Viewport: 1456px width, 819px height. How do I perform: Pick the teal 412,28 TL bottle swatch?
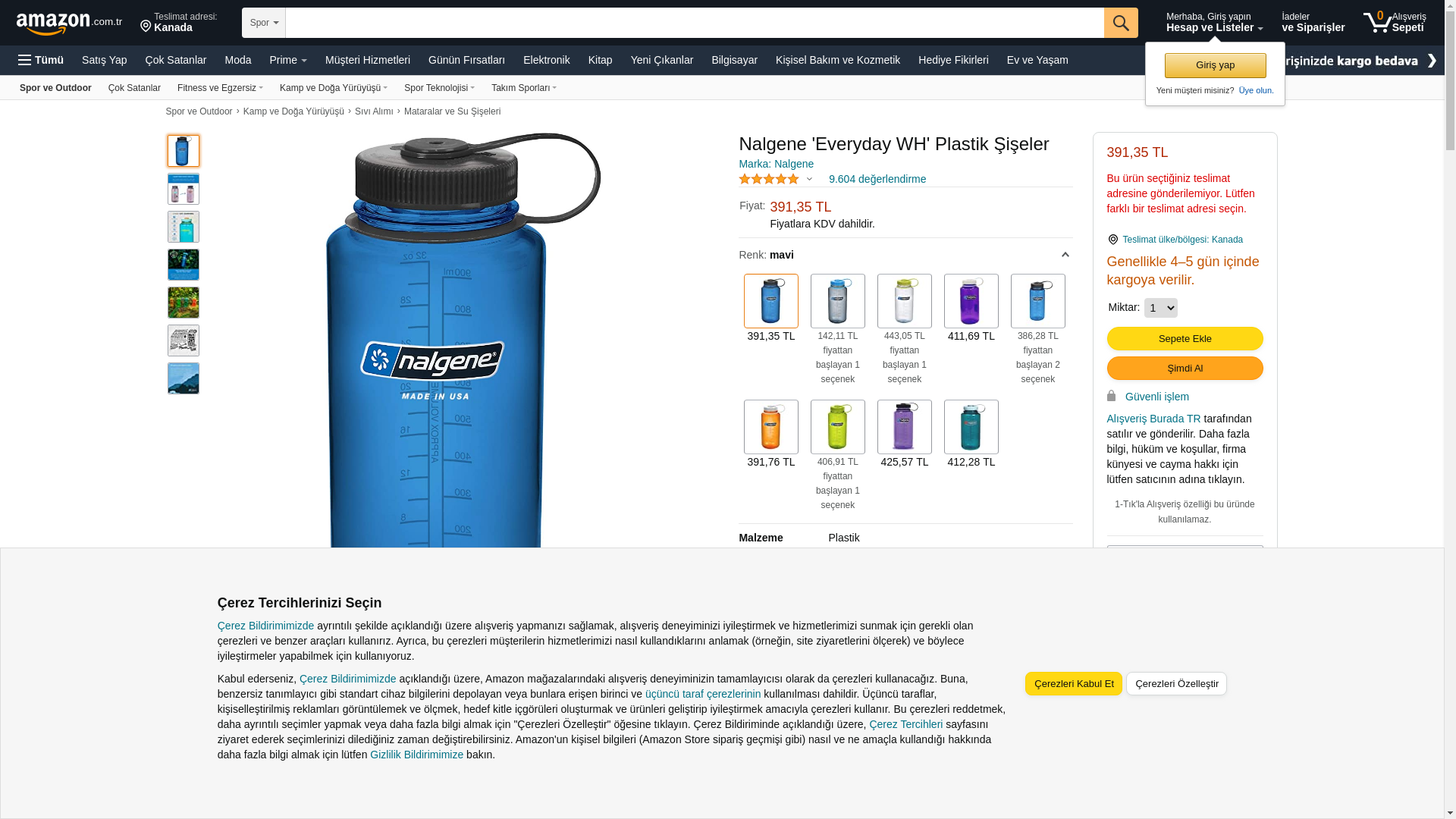pyautogui.click(x=971, y=427)
